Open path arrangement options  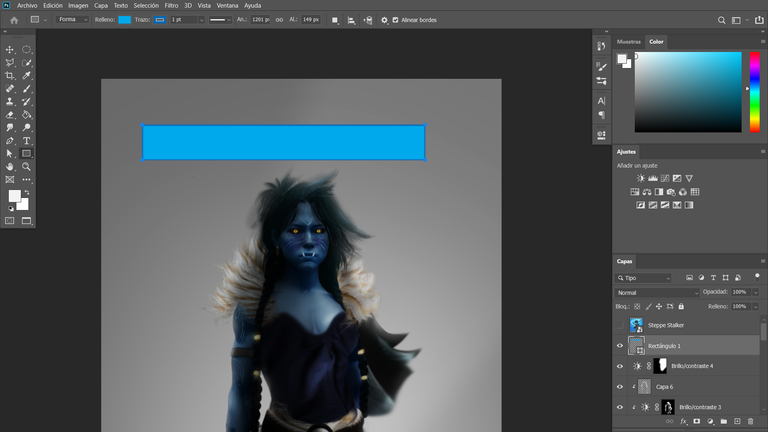[368, 20]
